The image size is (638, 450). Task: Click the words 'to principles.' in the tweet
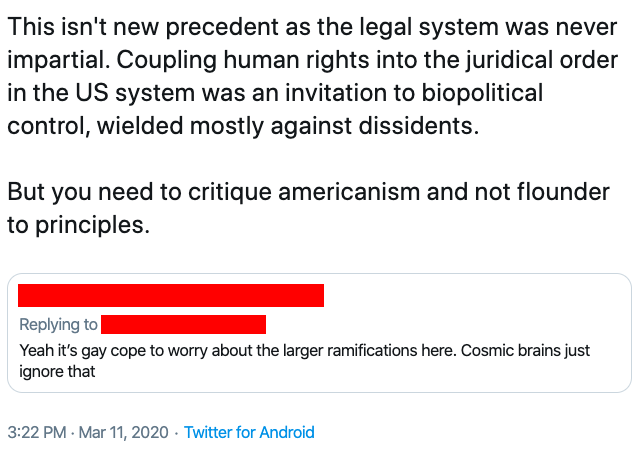[x=78, y=225]
